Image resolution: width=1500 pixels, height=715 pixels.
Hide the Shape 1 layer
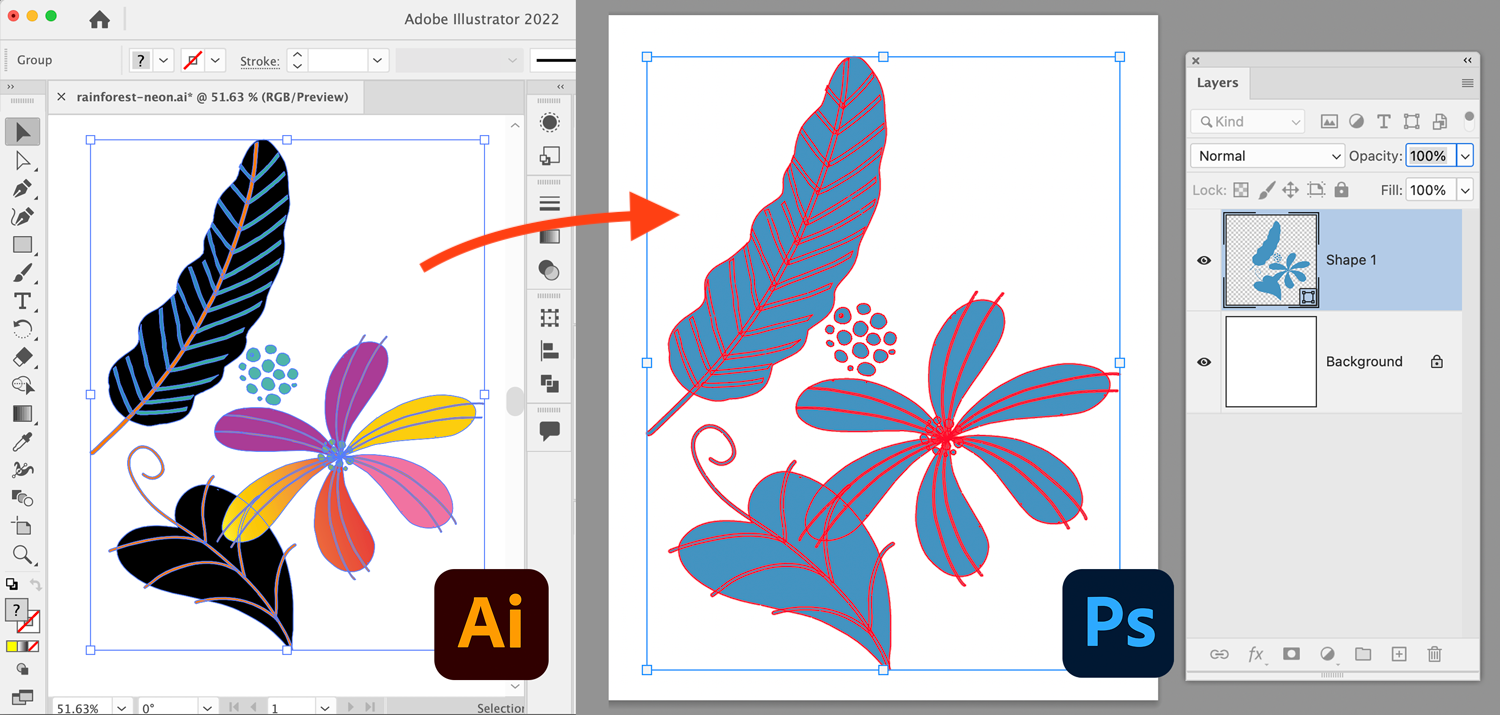pyautogui.click(x=1204, y=260)
